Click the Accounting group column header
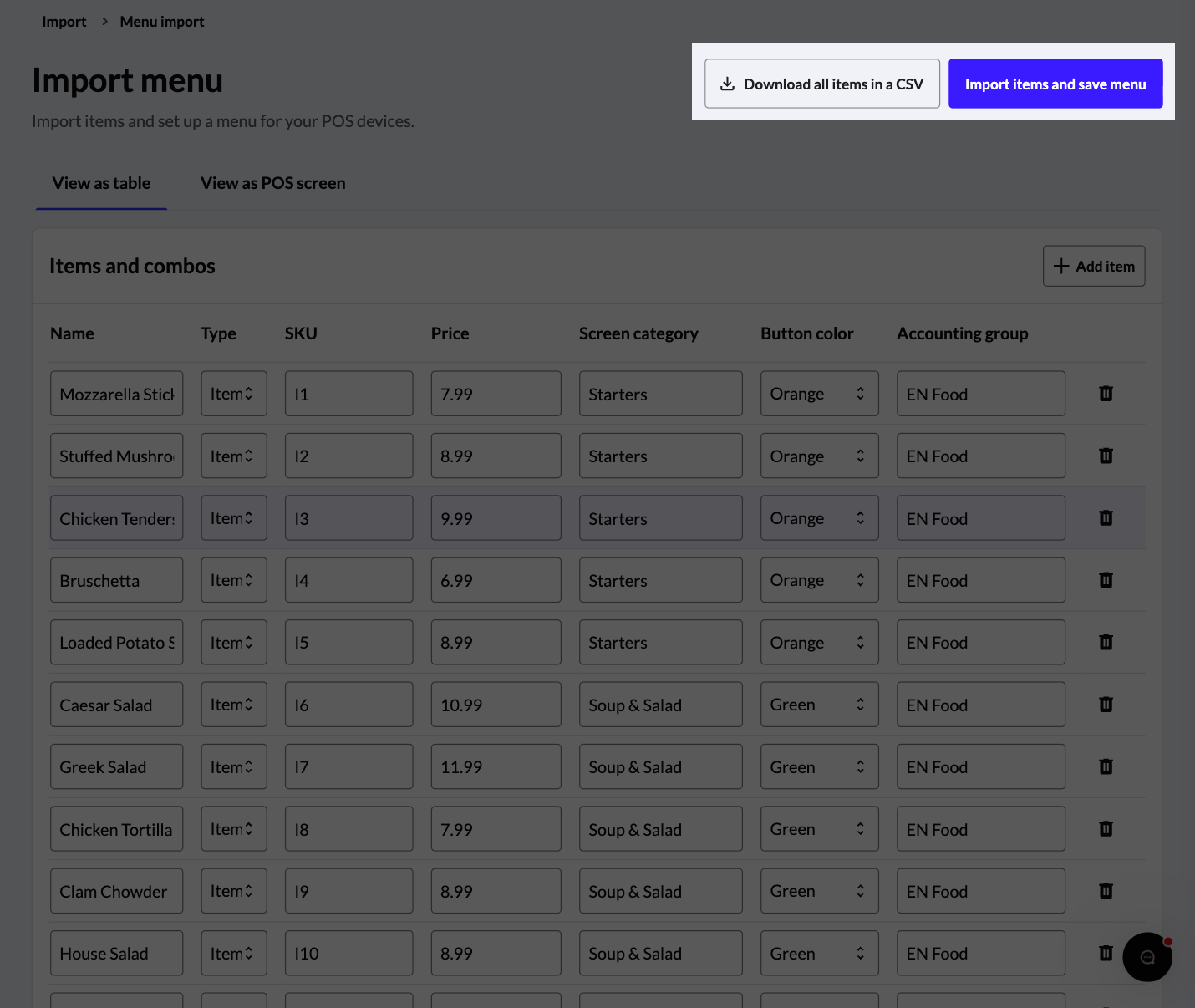The image size is (1195, 1008). tap(963, 333)
